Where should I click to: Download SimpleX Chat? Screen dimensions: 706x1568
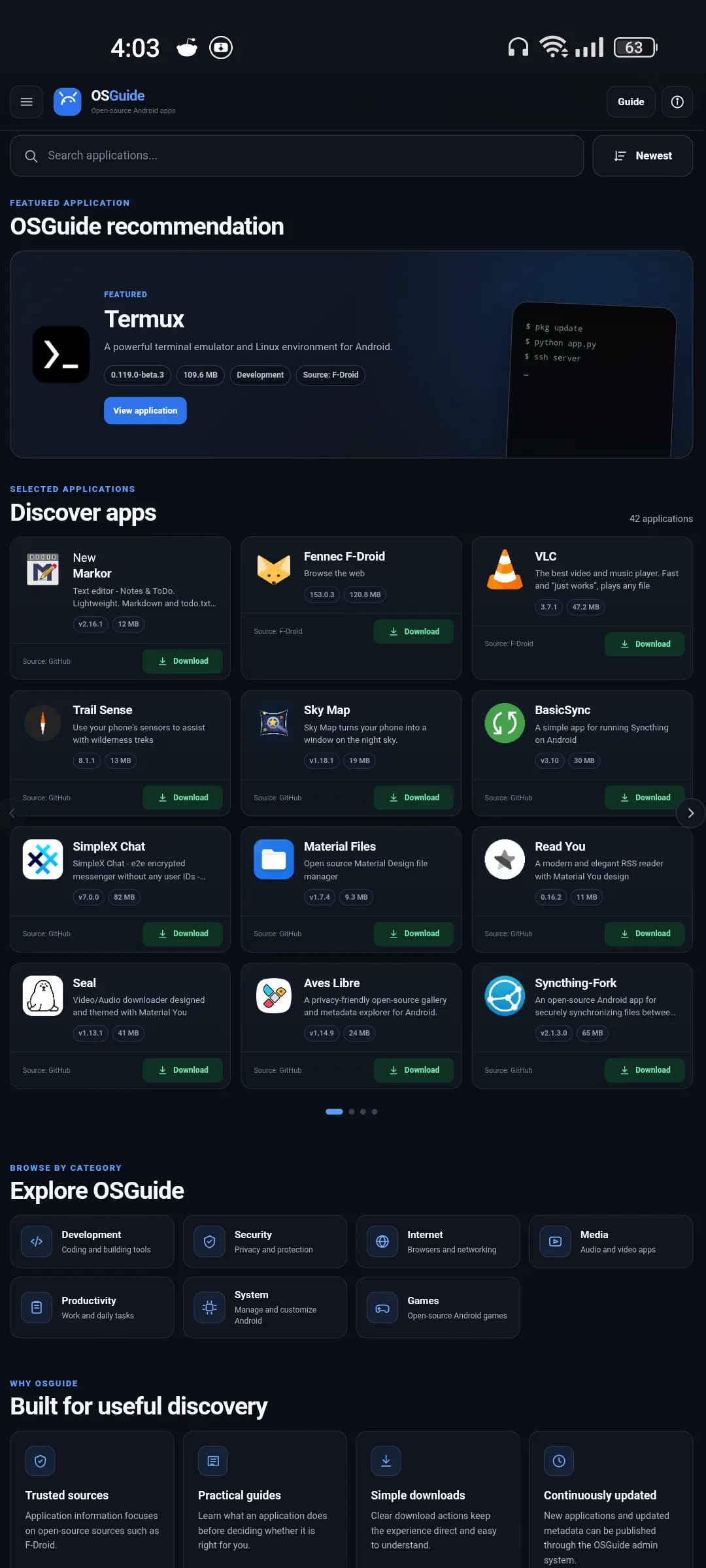[x=182, y=934]
